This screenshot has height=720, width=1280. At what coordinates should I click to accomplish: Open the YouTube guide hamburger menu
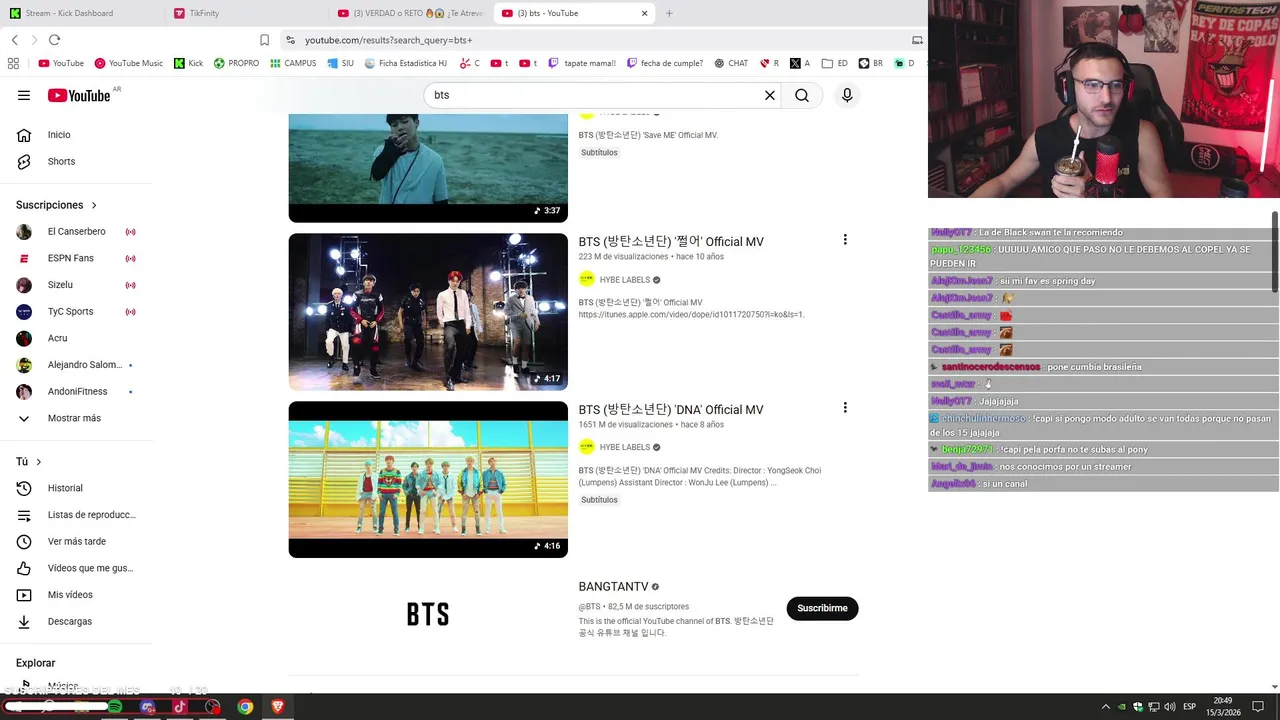24,95
